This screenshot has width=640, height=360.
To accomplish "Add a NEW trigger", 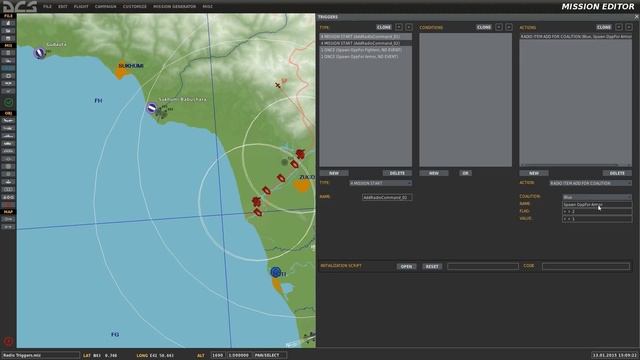I will 334,173.
